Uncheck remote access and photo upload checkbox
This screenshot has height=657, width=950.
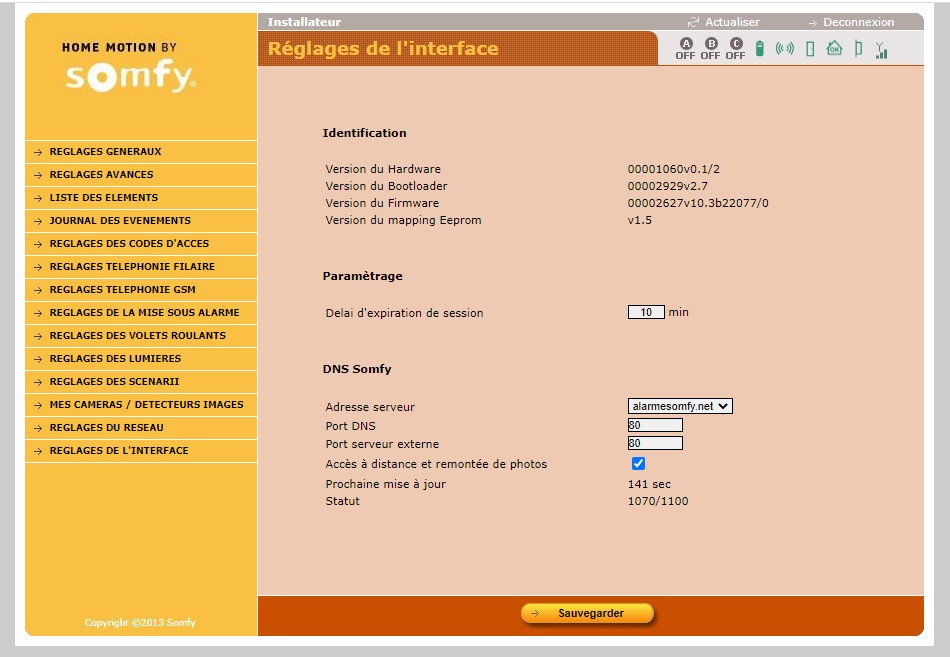[x=638, y=464]
